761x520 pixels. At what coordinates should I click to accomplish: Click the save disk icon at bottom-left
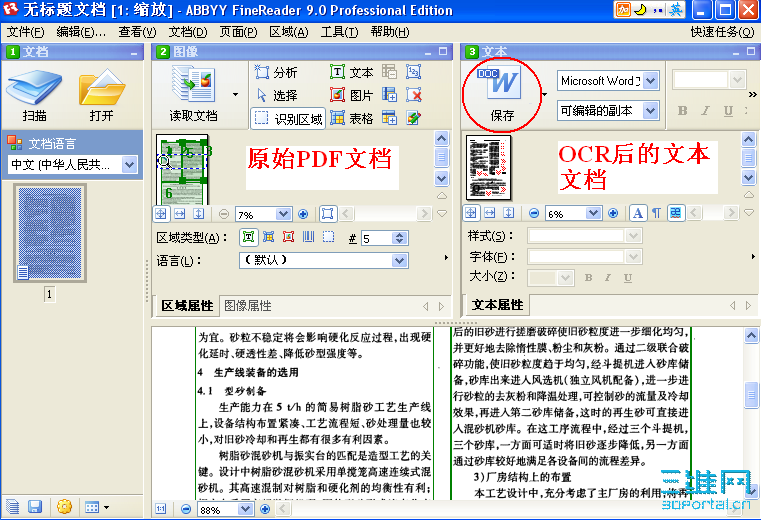point(35,507)
